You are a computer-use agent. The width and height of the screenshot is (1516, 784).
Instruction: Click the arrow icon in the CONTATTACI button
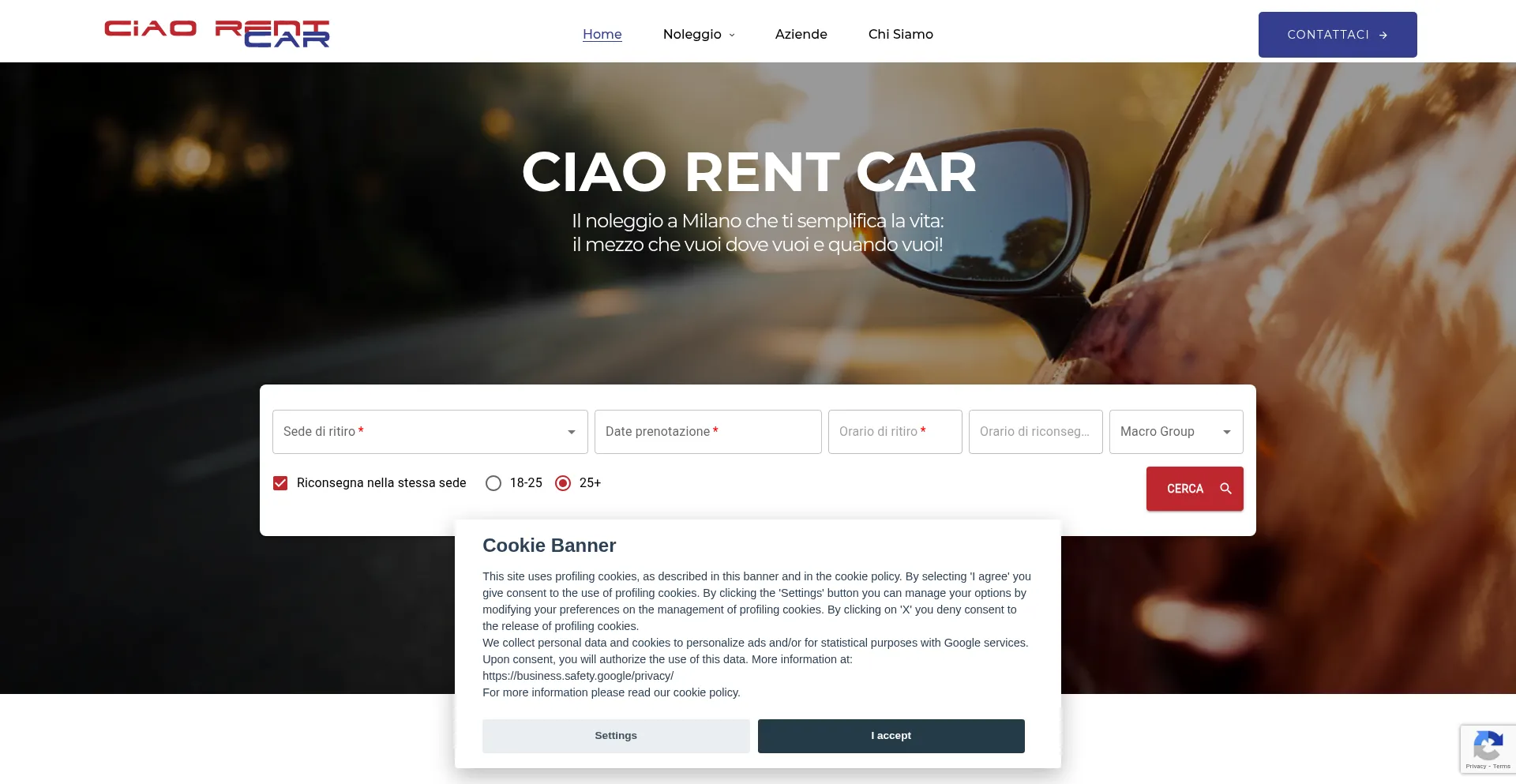click(1383, 36)
